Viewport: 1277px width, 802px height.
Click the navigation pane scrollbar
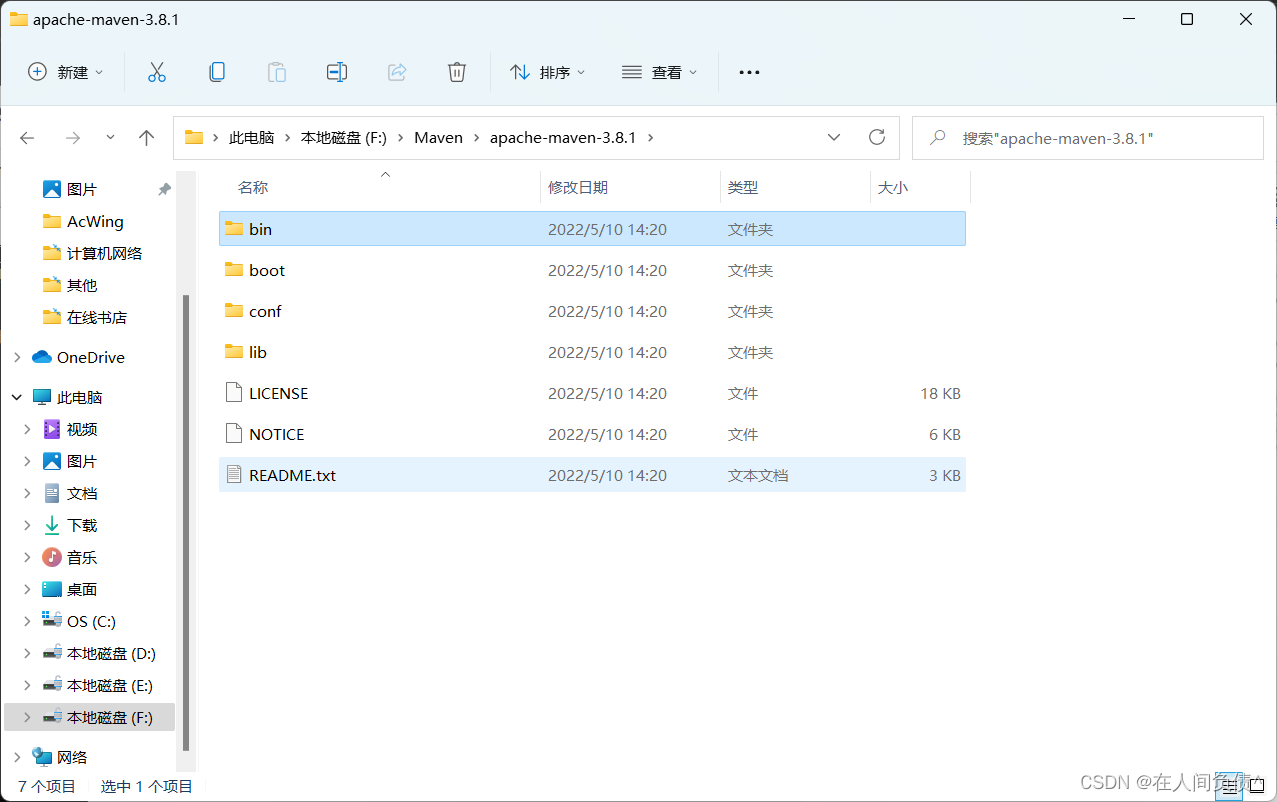[x=184, y=524]
